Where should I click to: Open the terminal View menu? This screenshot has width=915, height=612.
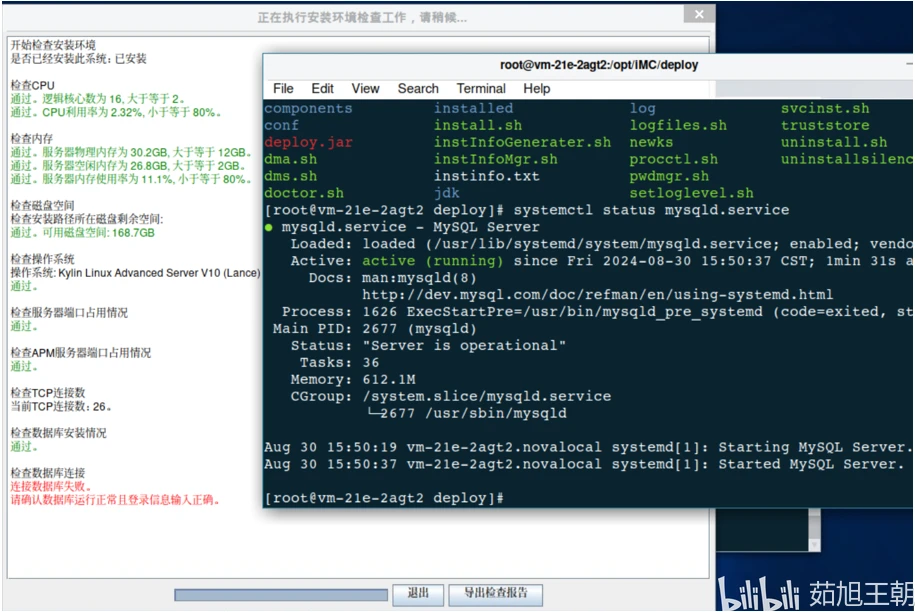(365, 89)
